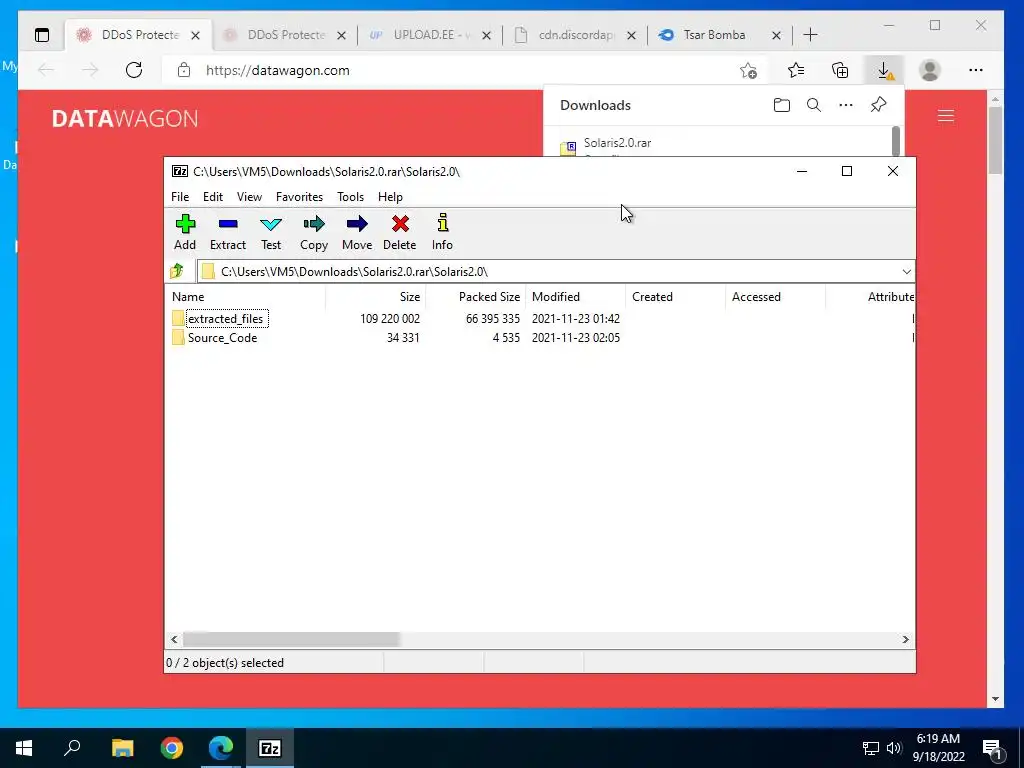Viewport: 1024px width, 768px height.
Task: Sort by Packed Size column header
Action: click(x=475, y=296)
